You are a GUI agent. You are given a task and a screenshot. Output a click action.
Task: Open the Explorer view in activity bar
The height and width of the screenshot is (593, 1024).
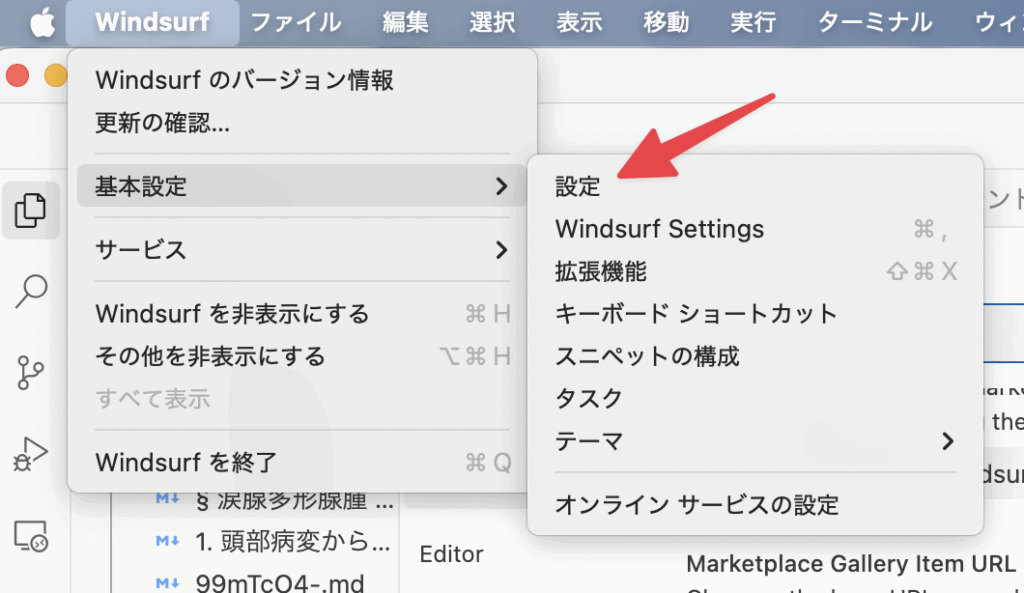click(x=31, y=210)
